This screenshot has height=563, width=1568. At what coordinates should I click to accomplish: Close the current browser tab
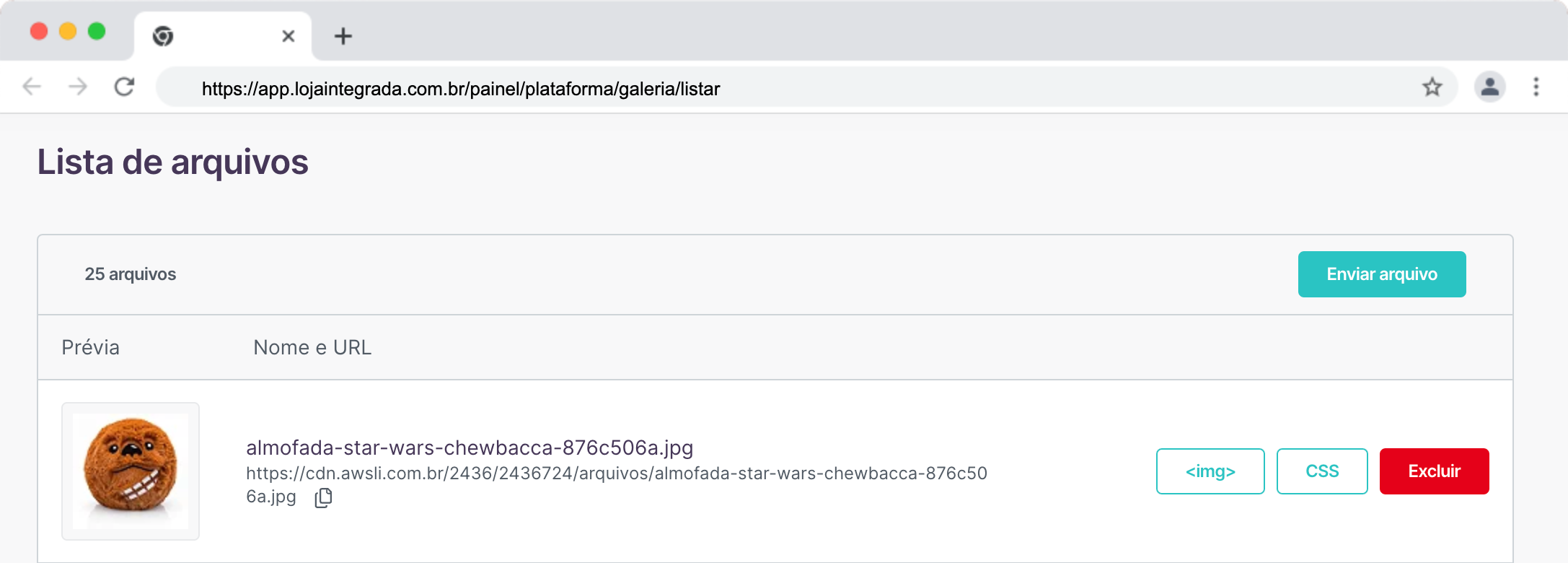288,36
